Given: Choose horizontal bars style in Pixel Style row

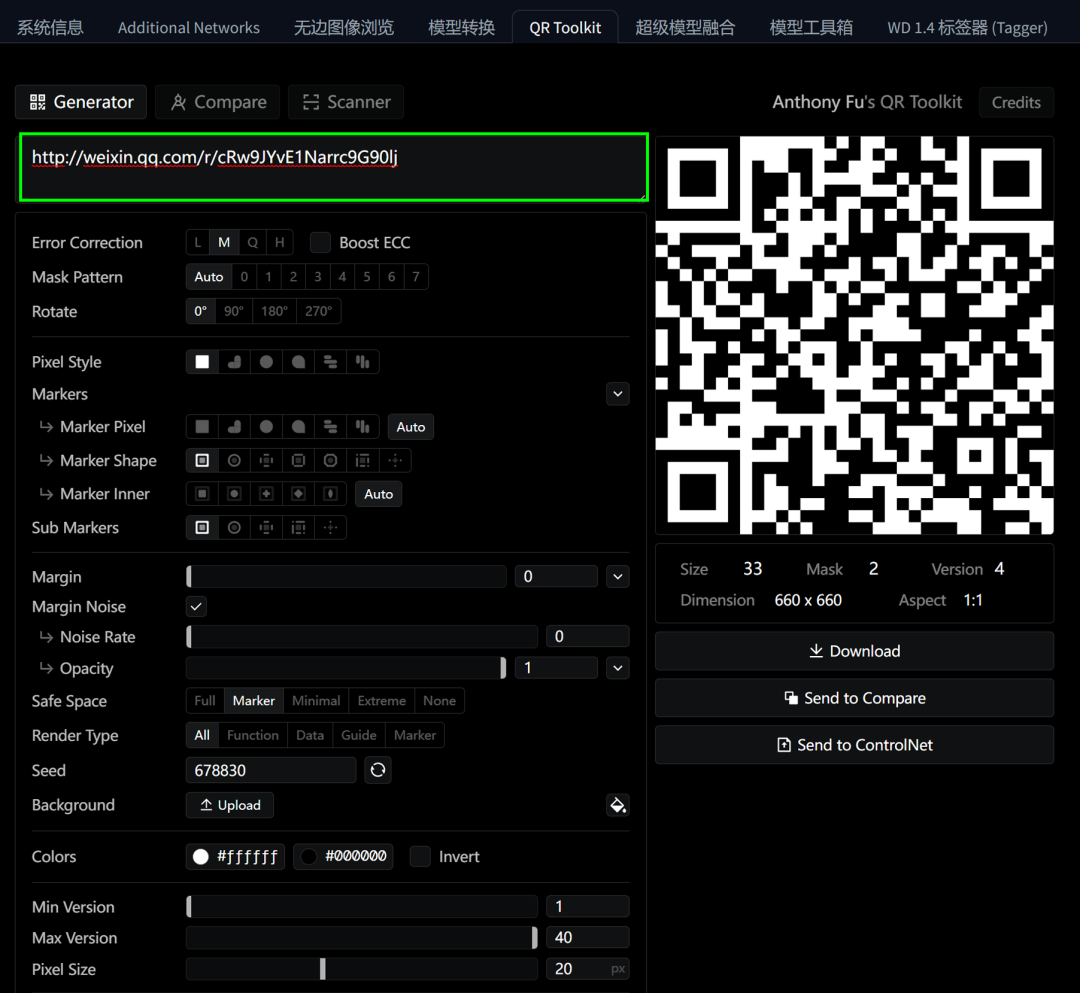Looking at the screenshot, I should [331, 362].
